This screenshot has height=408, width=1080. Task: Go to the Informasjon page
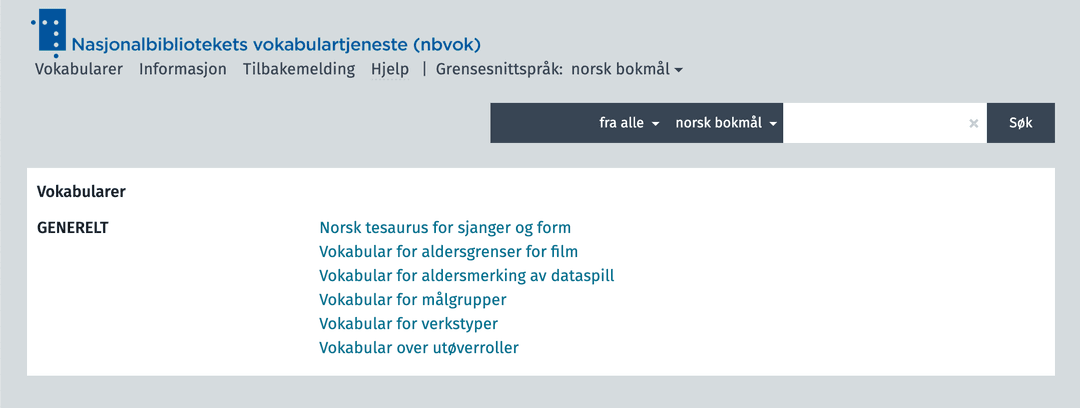(x=183, y=69)
